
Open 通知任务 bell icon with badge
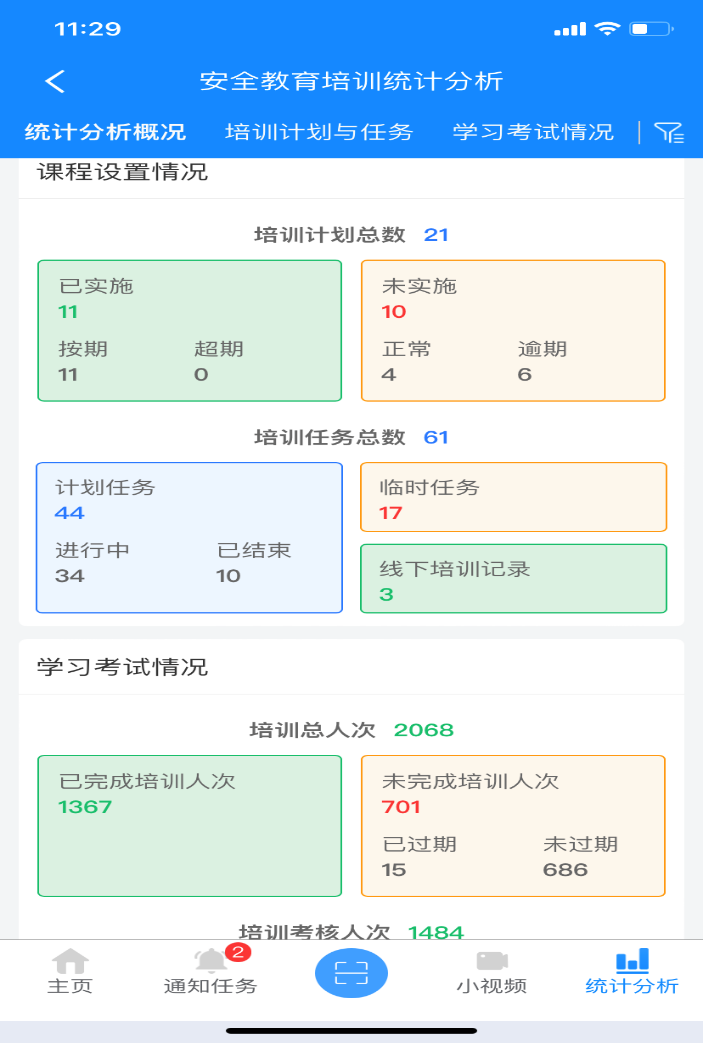(x=211, y=962)
